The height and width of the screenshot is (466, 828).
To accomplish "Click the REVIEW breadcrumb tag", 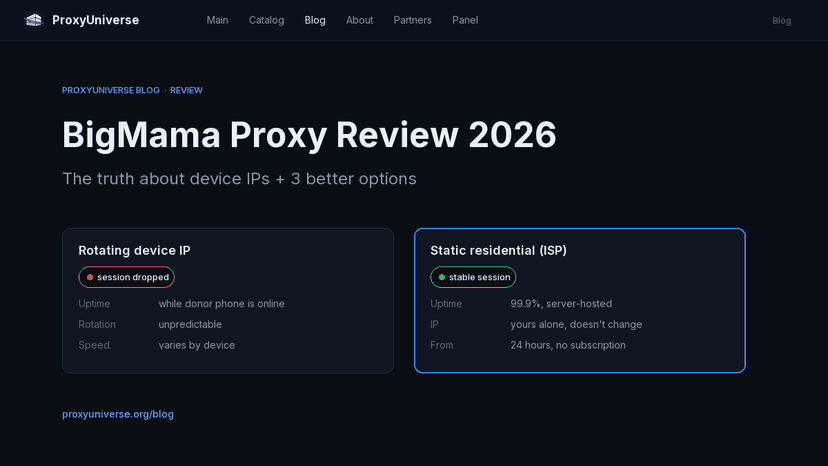I will pos(186,90).
